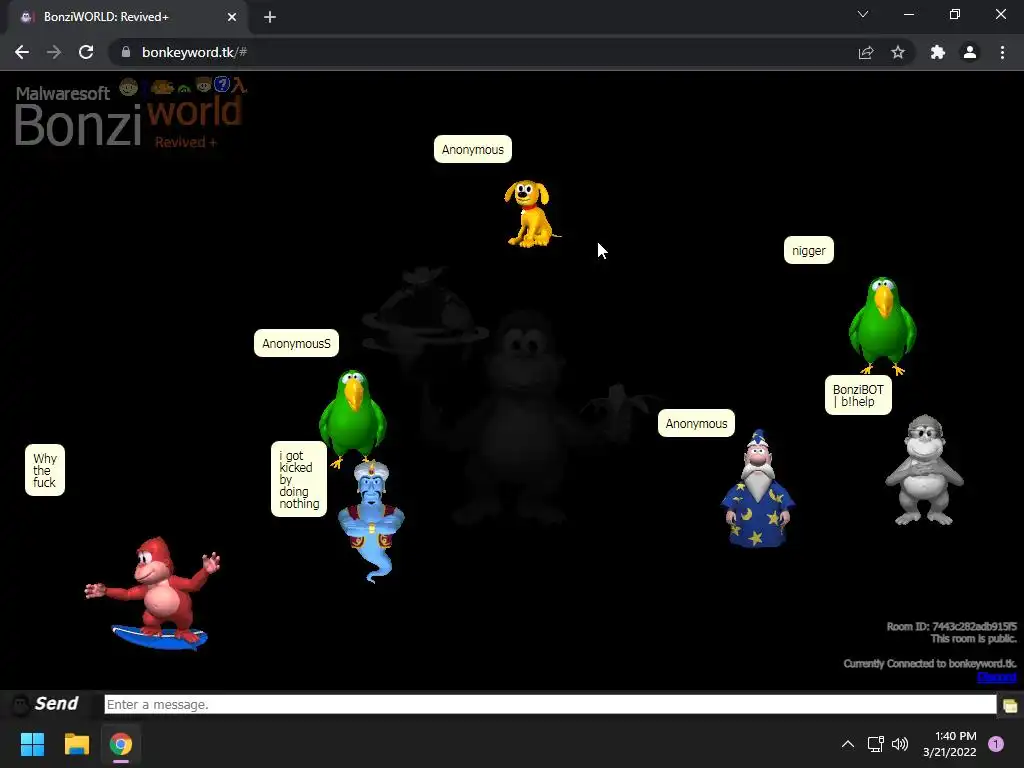Screen dimensions: 1024x768
Task: Click the wizard in the star robe
Action: [758, 488]
